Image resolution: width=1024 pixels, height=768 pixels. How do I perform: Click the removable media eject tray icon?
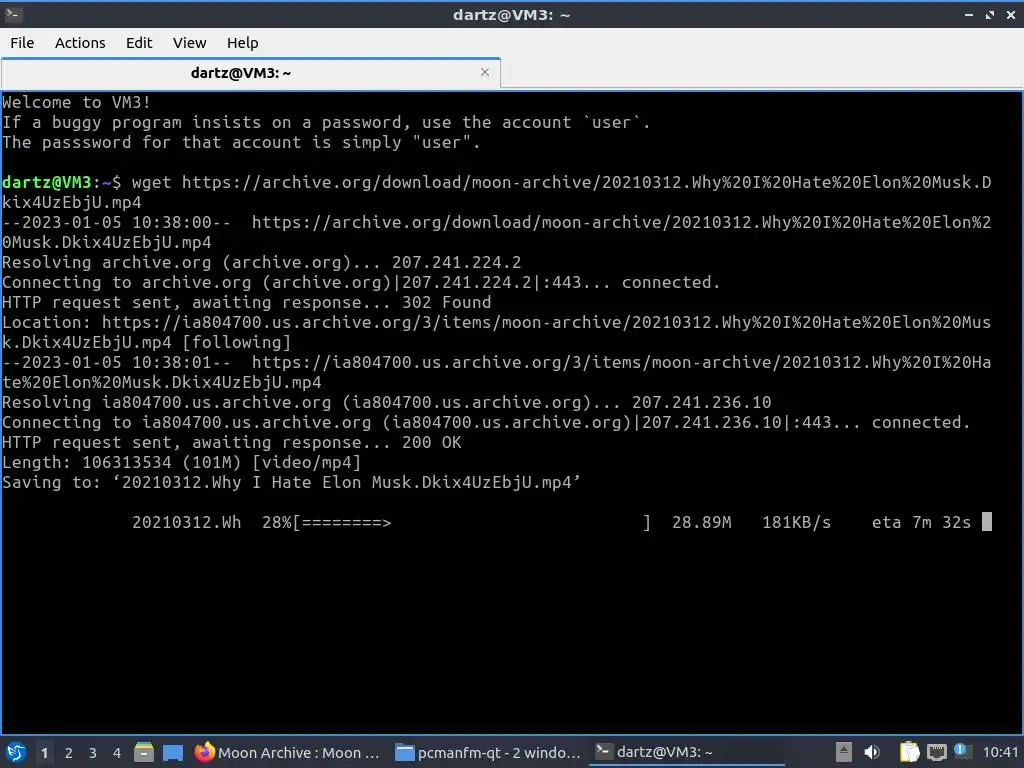tap(844, 752)
